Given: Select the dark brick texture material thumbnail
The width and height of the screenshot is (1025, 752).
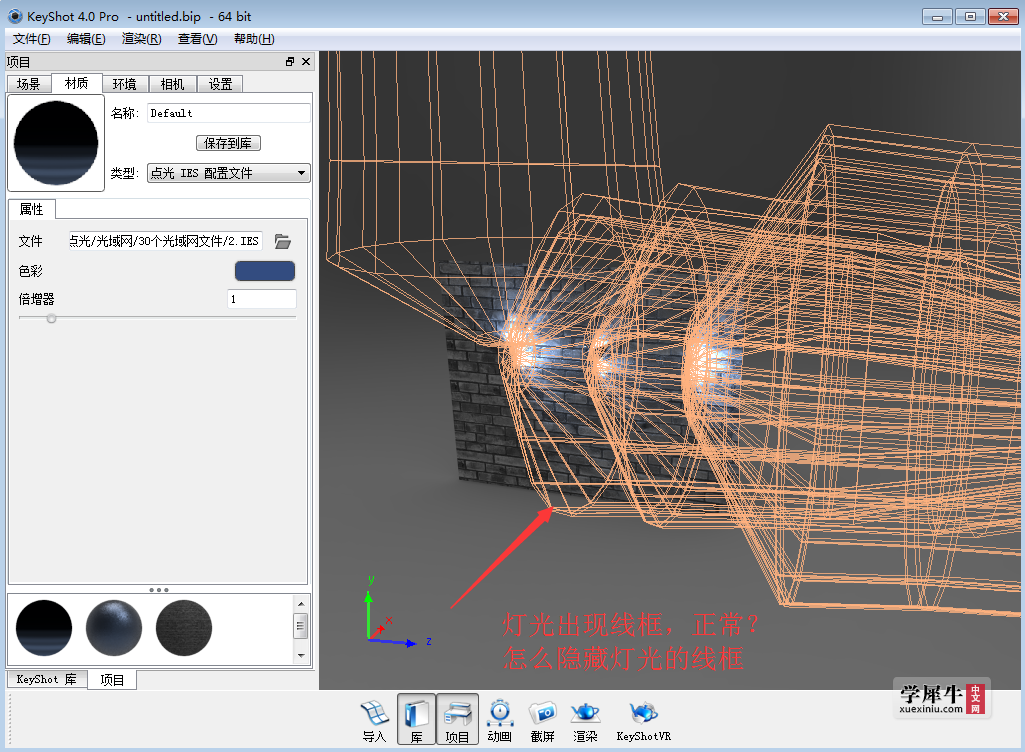Looking at the screenshot, I should click(184, 628).
